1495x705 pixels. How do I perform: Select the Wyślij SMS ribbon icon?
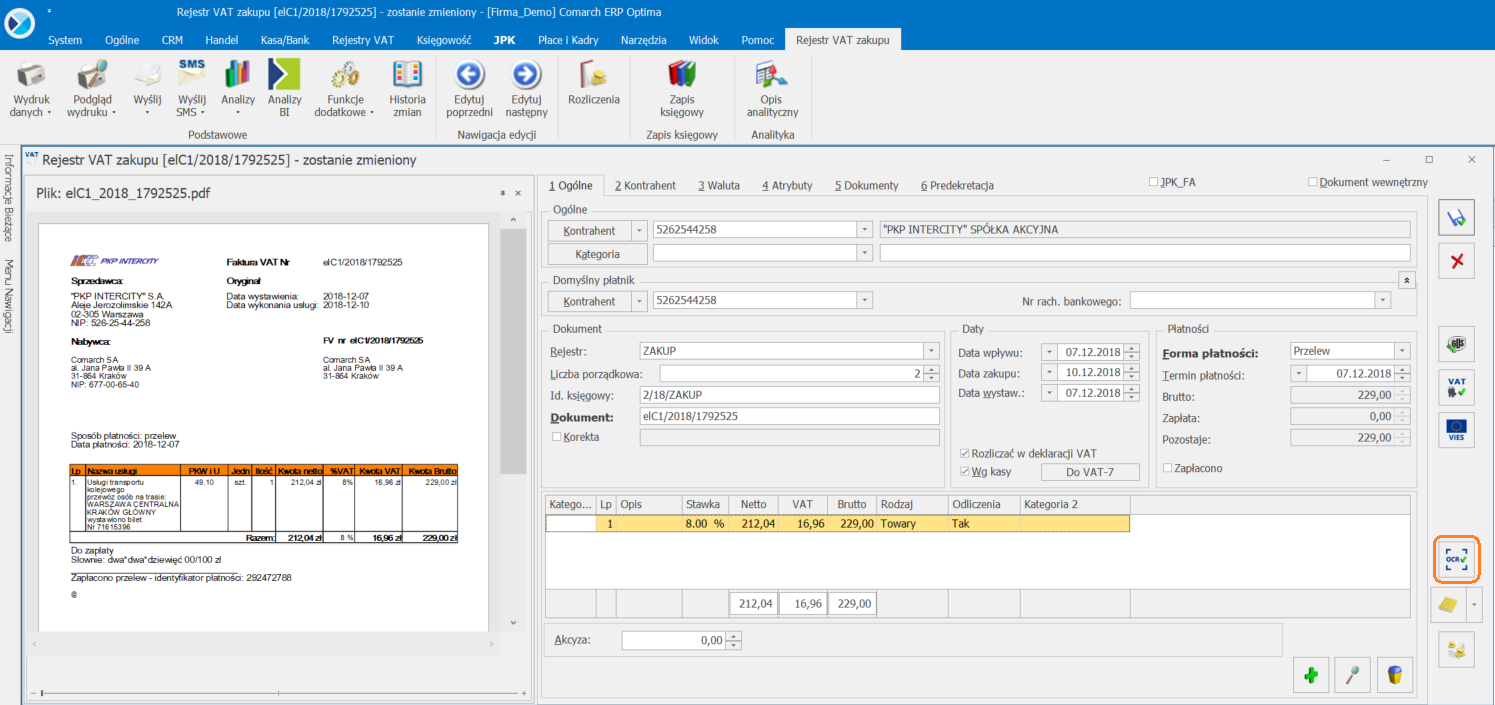(191, 75)
